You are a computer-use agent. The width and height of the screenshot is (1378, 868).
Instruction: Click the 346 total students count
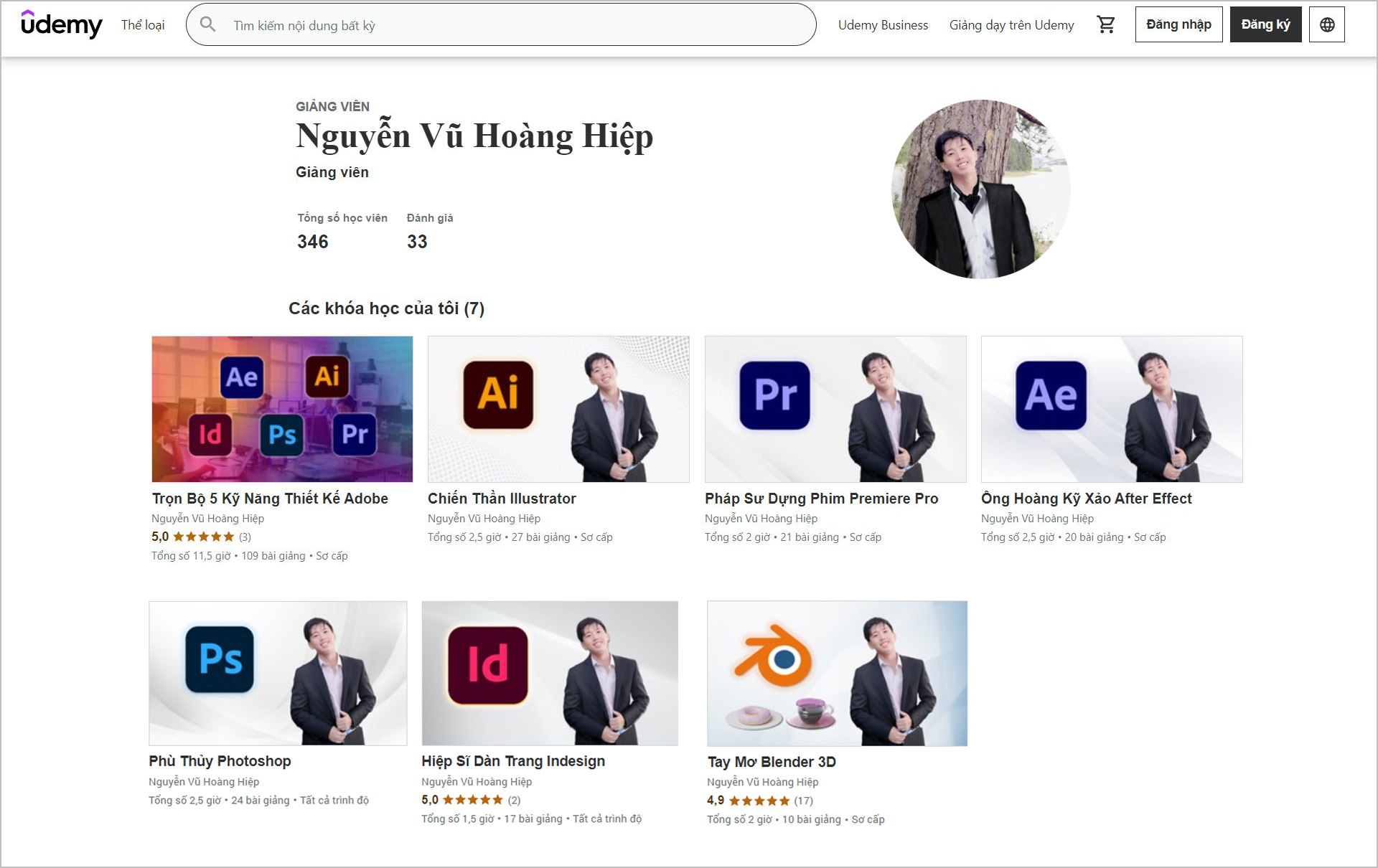(x=313, y=242)
